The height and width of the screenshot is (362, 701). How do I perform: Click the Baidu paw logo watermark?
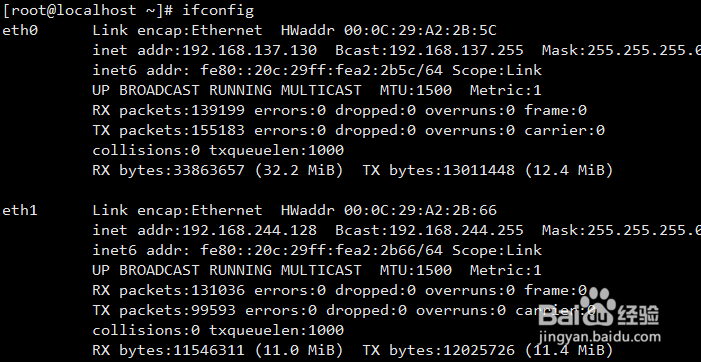coord(599,307)
